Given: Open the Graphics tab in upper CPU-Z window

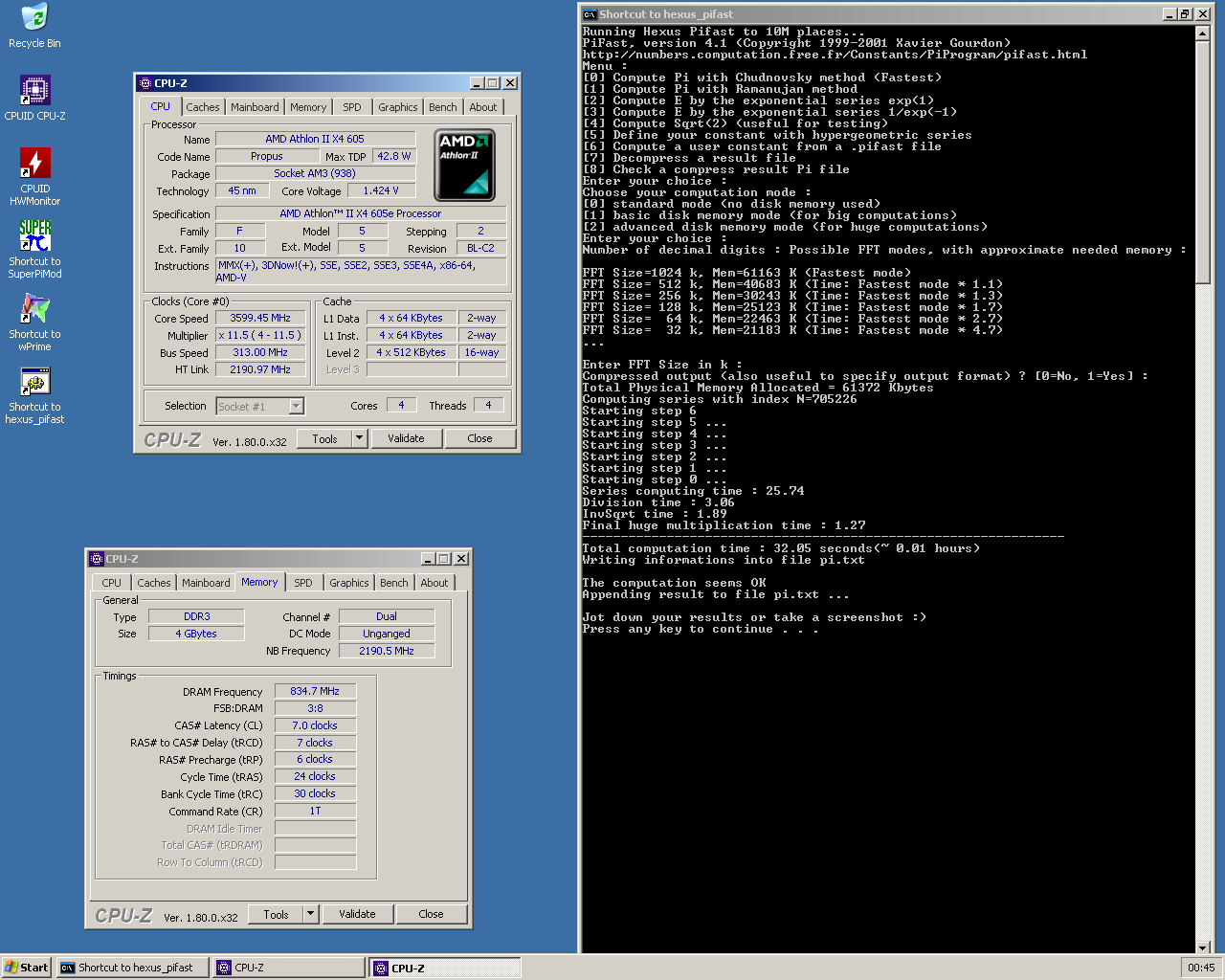Looking at the screenshot, I should point(397,107).
